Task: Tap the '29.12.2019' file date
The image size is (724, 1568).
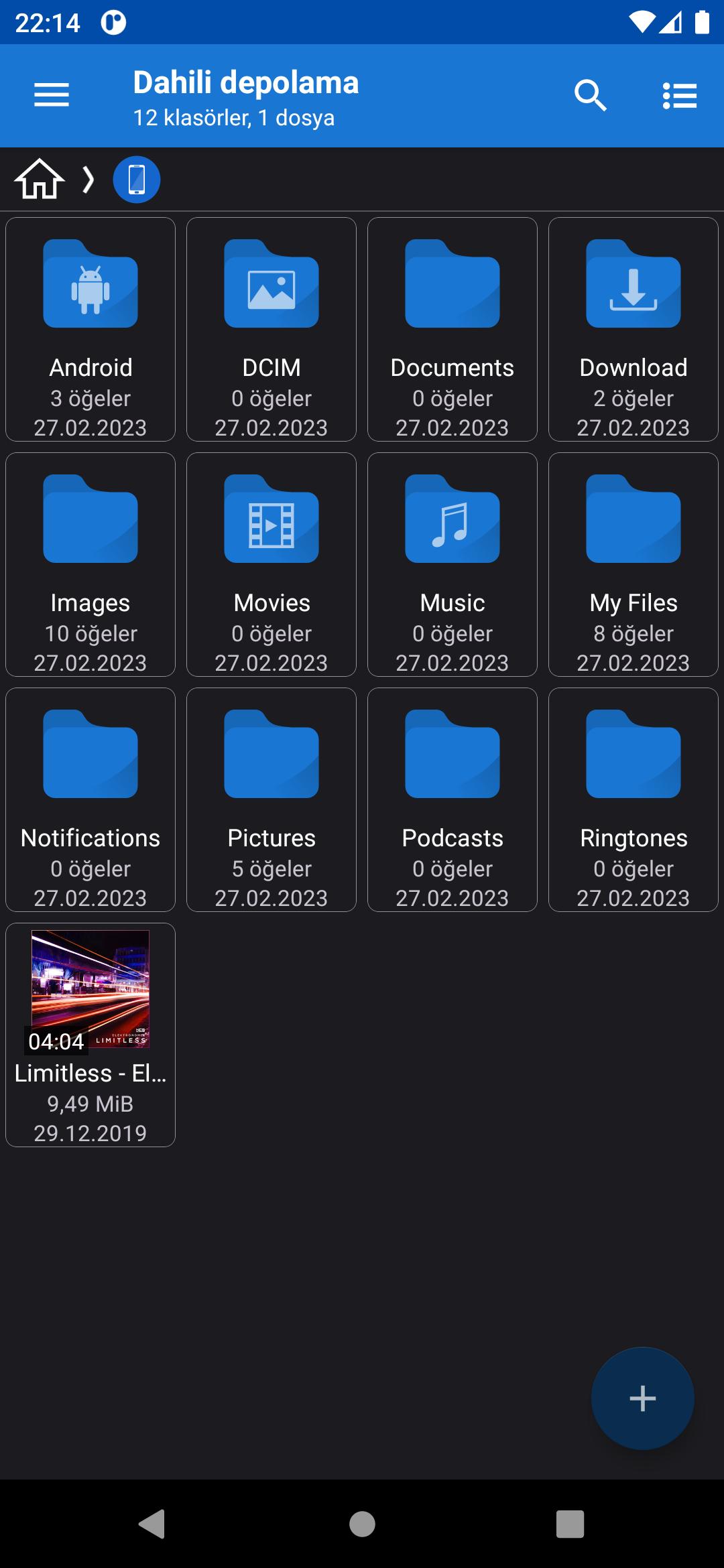Action: [x=90, y=1133]
